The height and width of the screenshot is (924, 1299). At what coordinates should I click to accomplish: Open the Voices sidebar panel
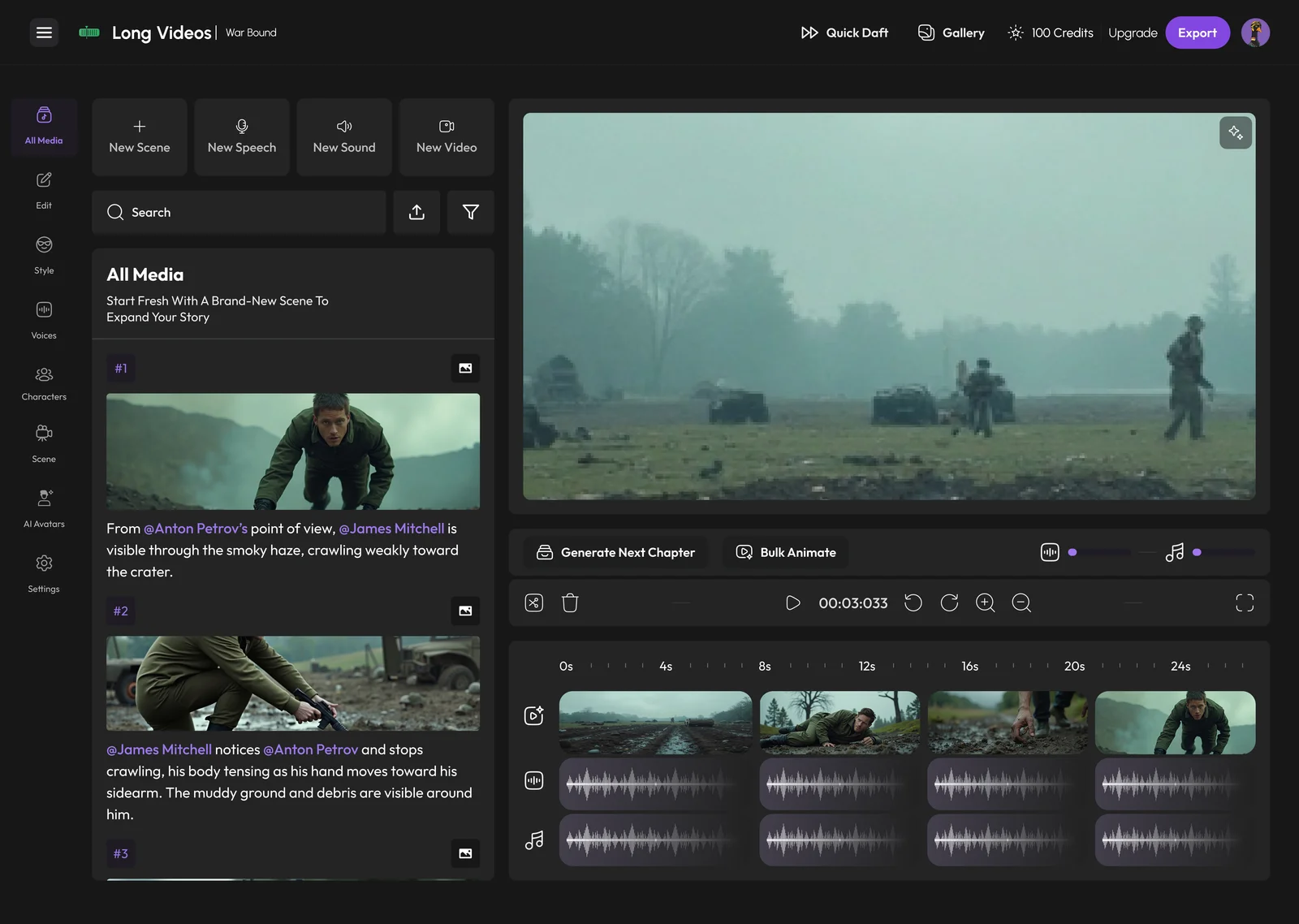pos(44,321)
